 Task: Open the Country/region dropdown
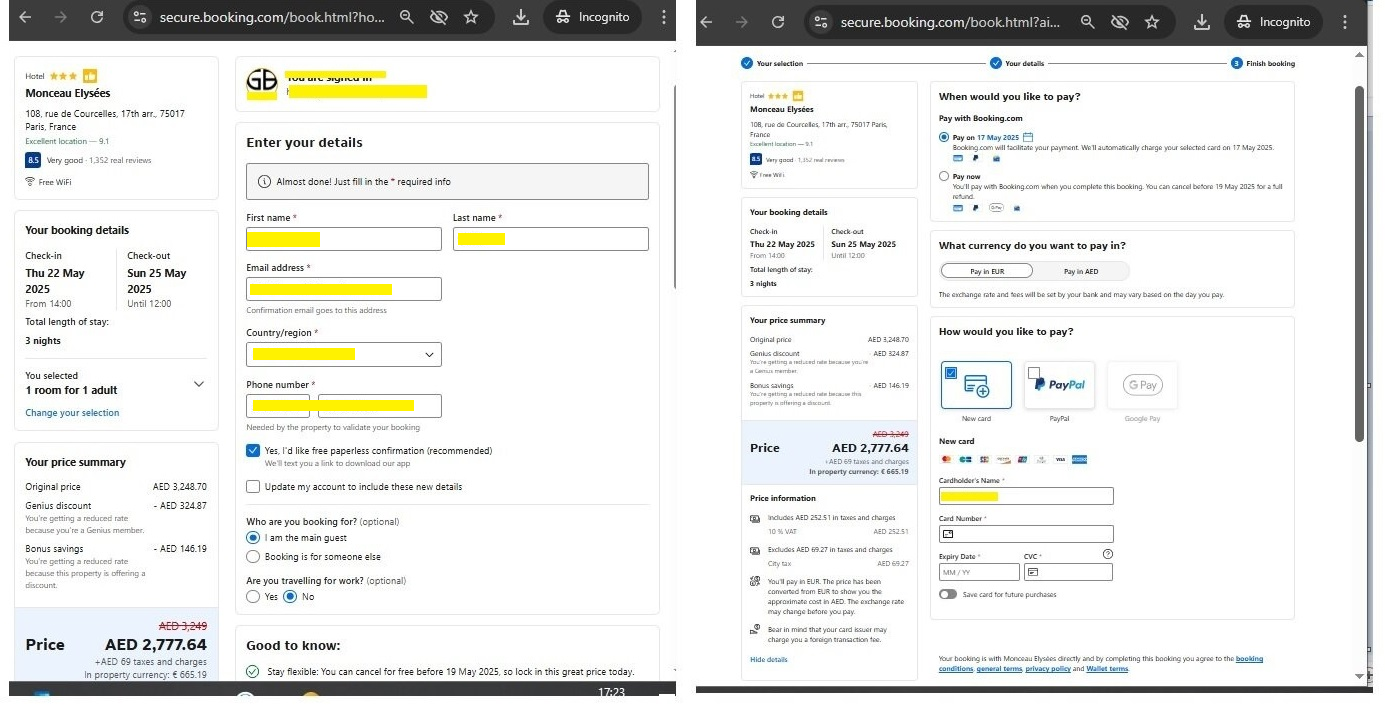tap(343, 354)
